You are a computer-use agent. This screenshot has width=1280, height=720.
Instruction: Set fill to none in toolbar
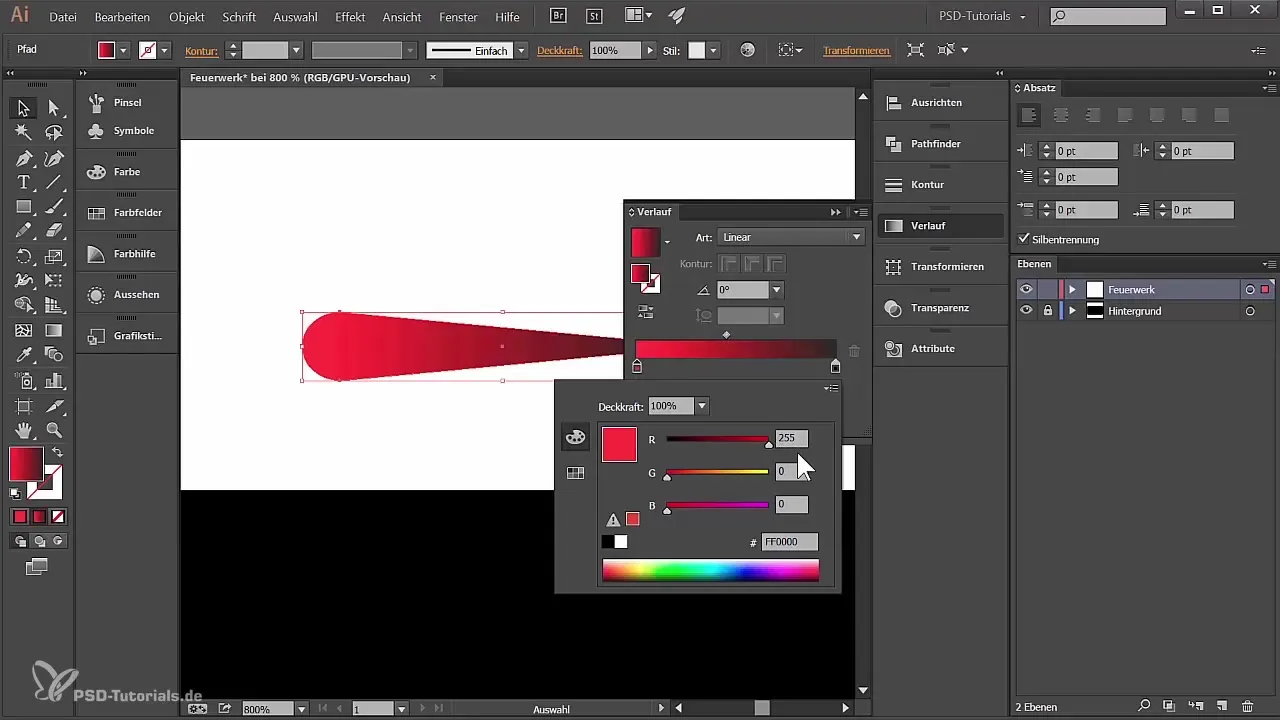pos(58,516)
